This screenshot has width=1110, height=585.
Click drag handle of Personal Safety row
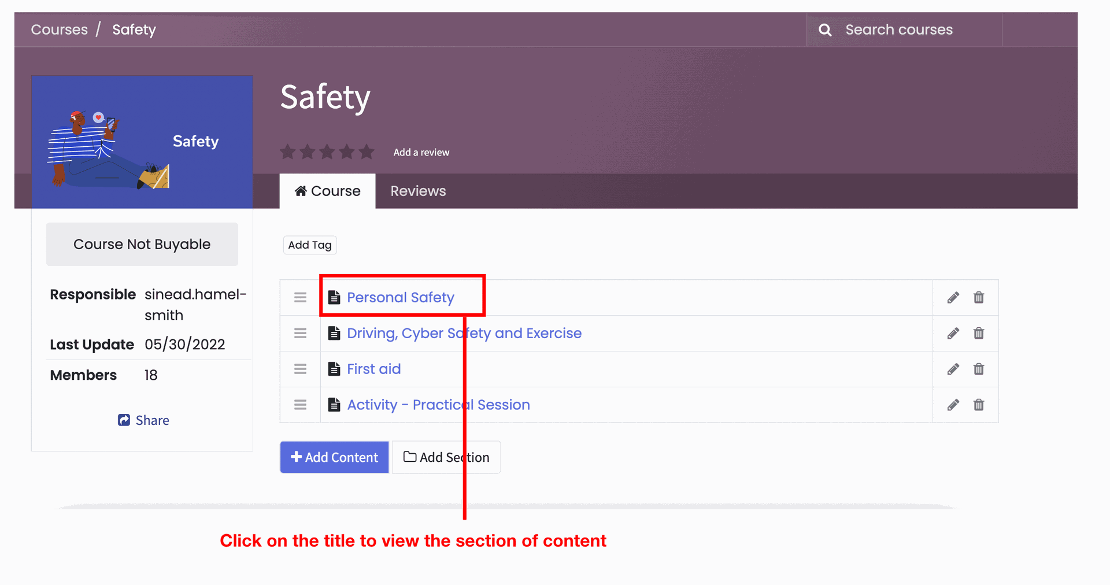click(300, 297)
